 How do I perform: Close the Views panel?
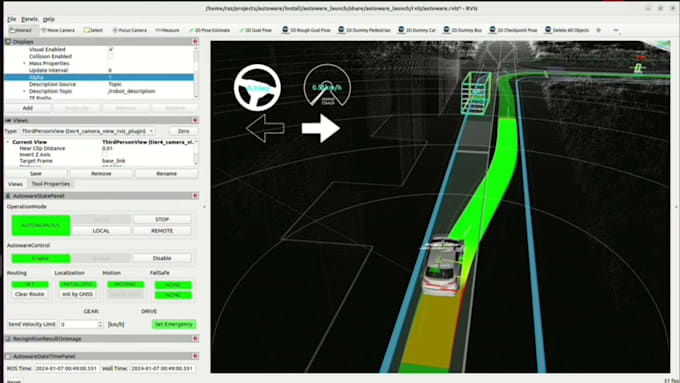point(196,120)
